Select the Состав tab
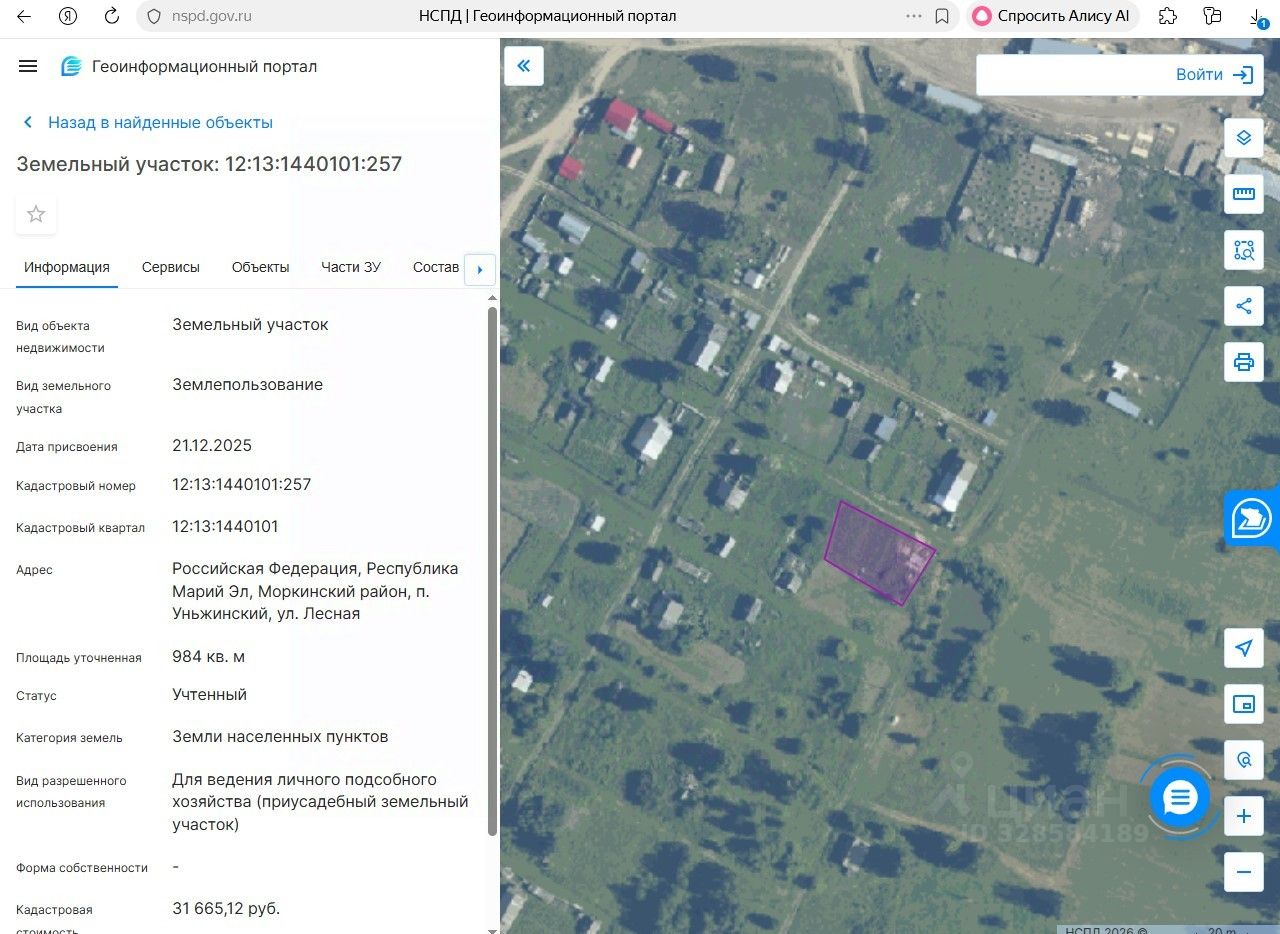1280x934 pixels. [x=436, y=267]
